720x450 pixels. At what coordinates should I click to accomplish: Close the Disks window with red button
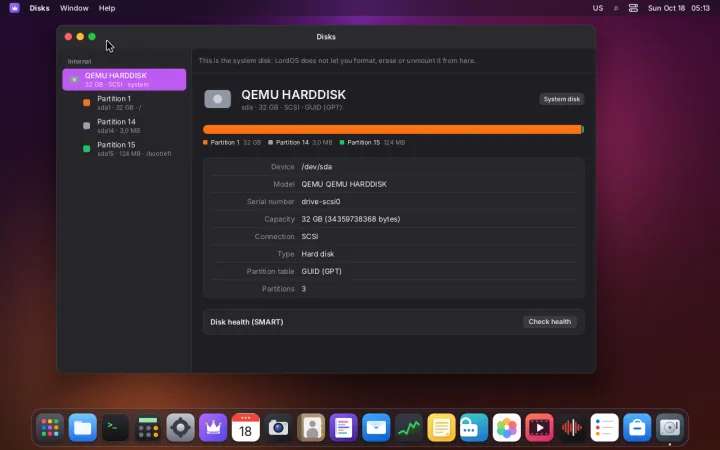tap(68, 37)
